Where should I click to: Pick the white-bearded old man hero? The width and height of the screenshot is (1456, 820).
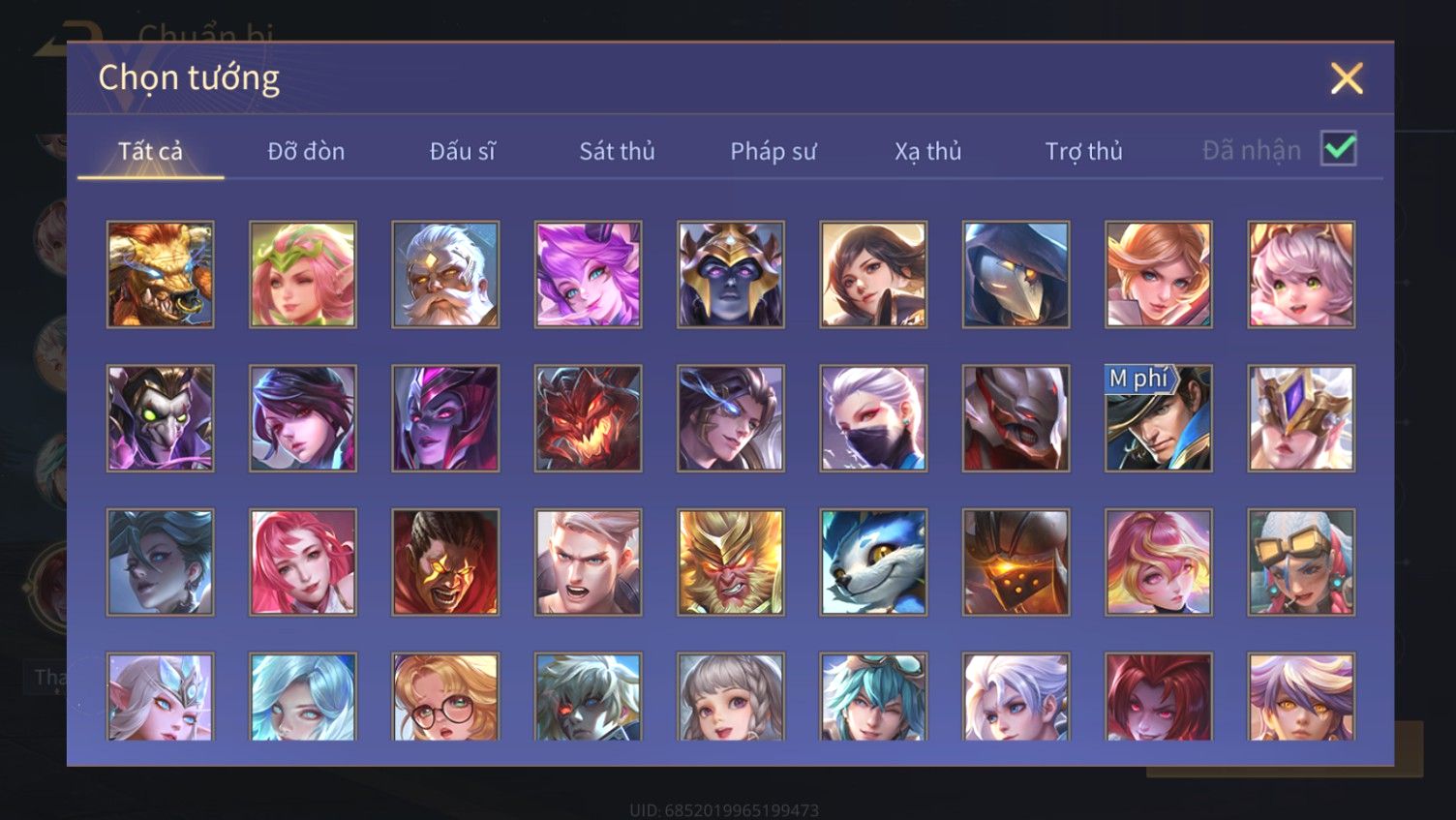(445, 274)
